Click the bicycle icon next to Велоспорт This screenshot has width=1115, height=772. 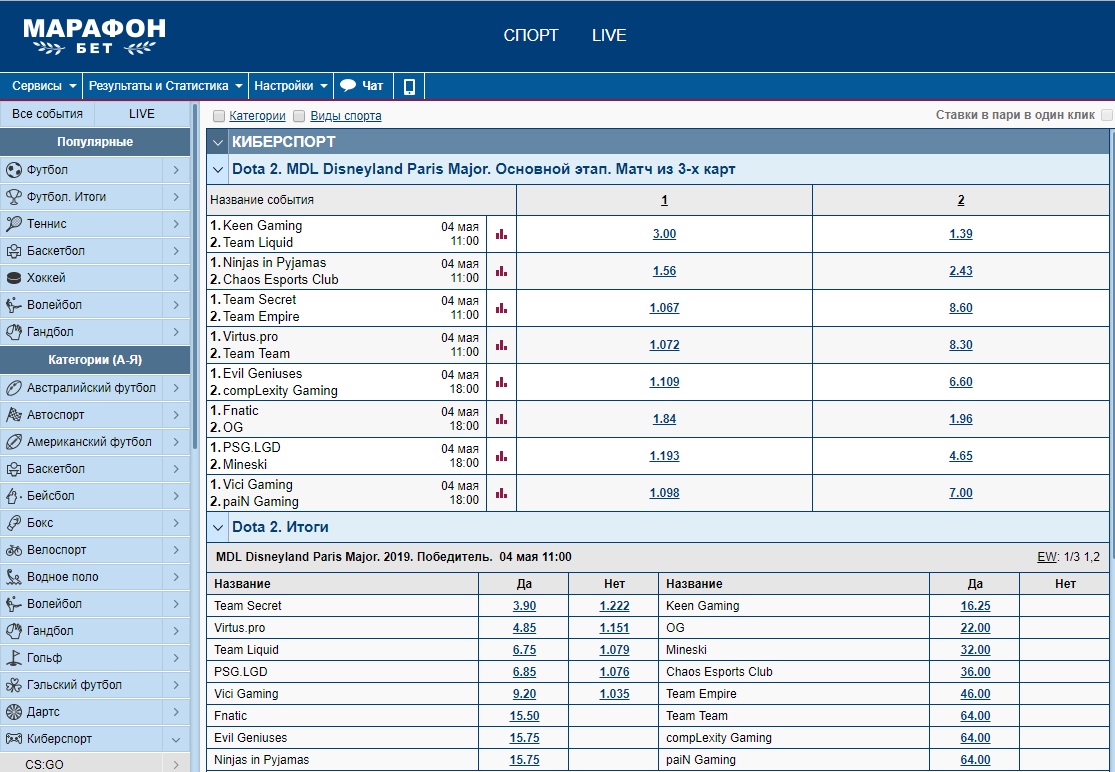point(14,549)
